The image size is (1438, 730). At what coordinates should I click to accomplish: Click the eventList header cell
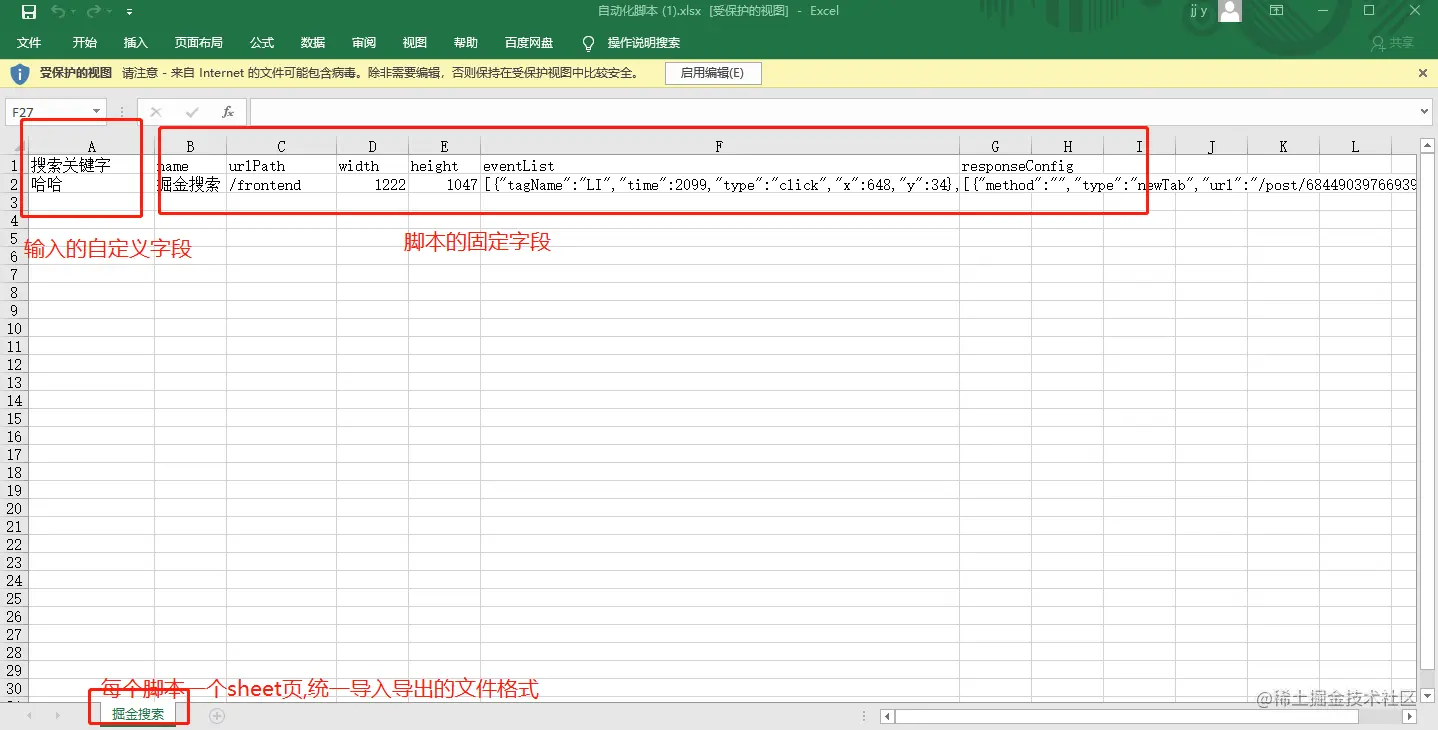[x=720, y=166]
